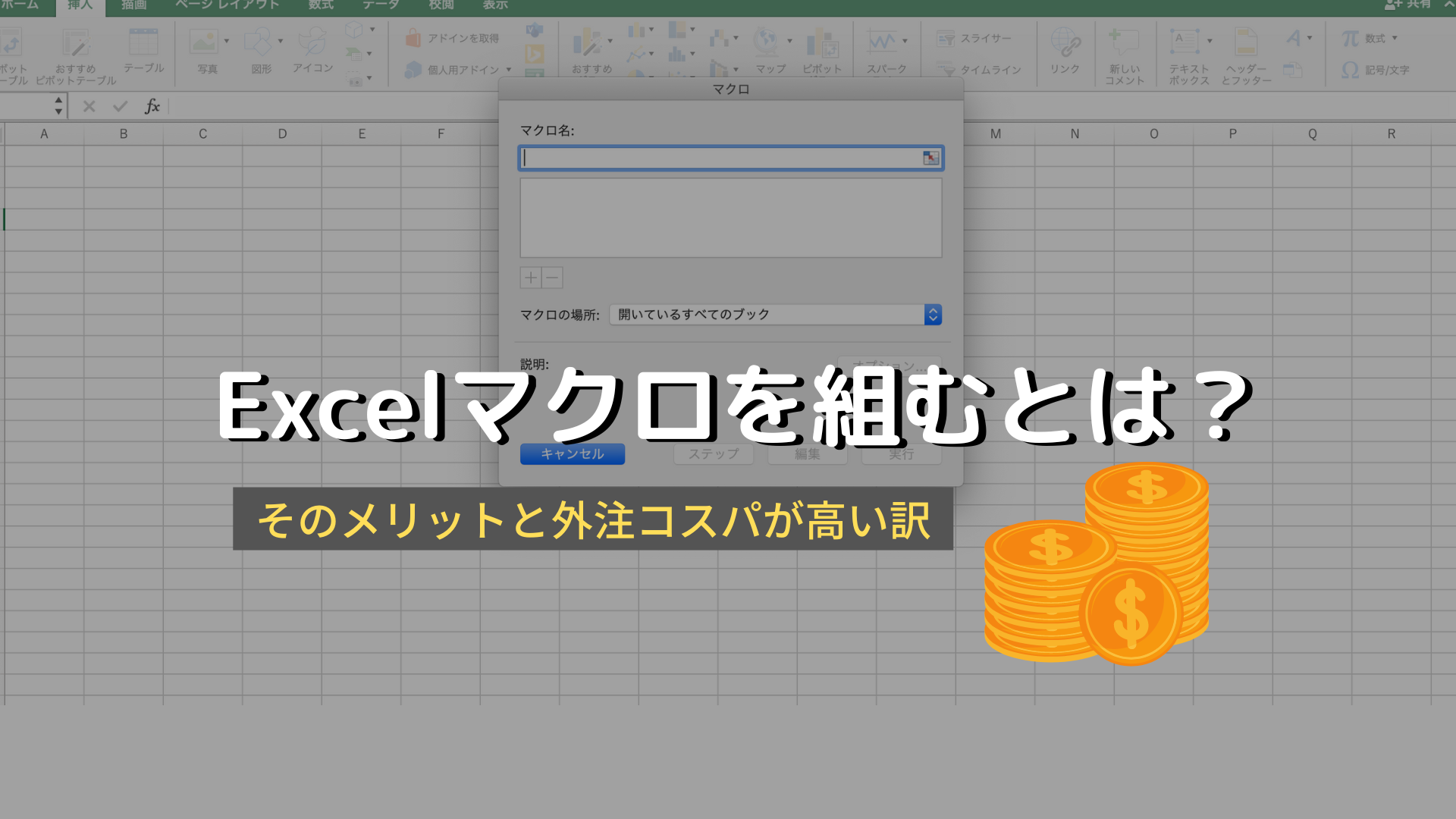
Task: Open the マップ dropdown arrow
Action: pyautogui.click(x=789, y=41)
